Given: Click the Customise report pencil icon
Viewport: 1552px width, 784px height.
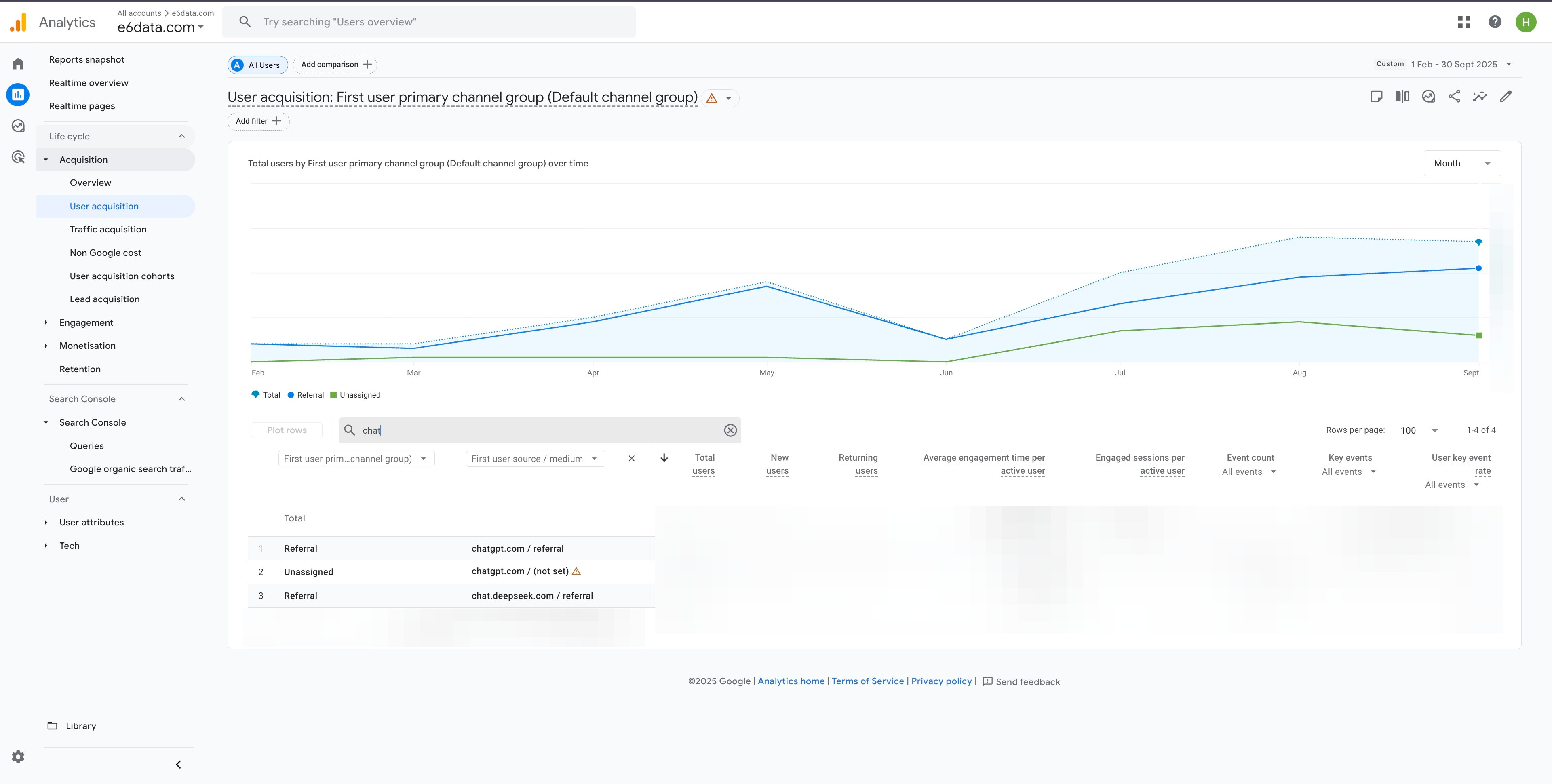Looking at the screenshot, I should [x=1506, y=97].
